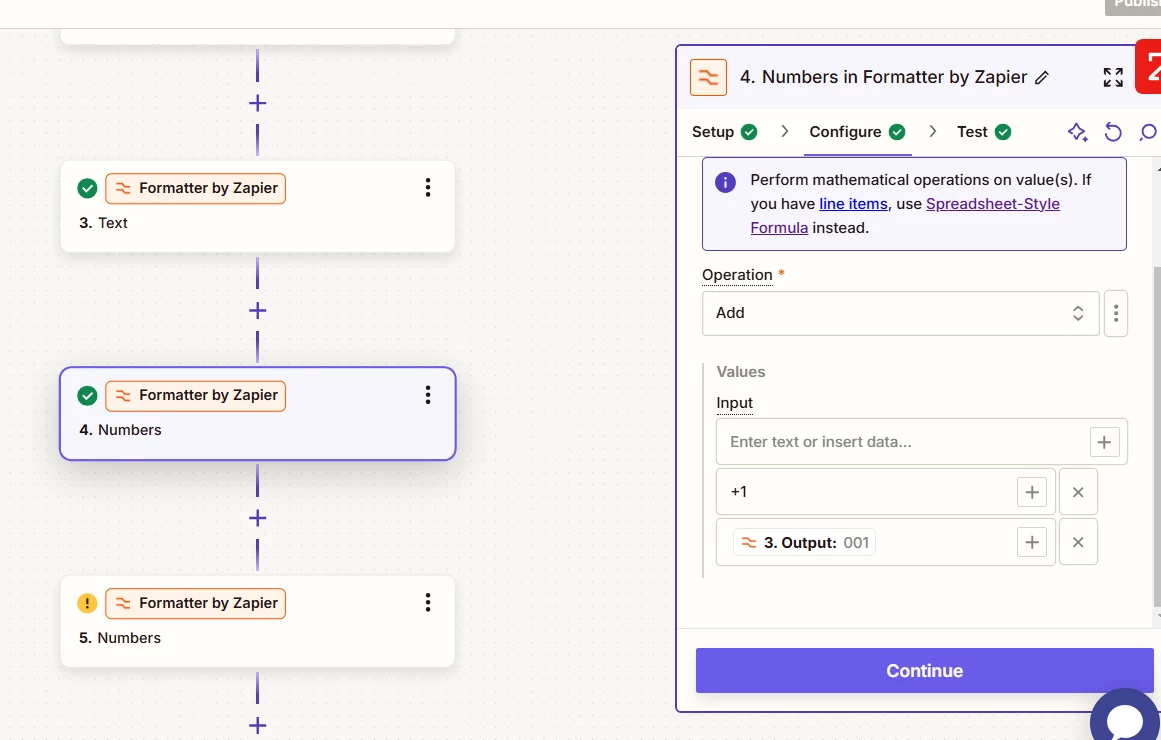
Task: Remove the +1 input value row
Action: pos(1078,492)
